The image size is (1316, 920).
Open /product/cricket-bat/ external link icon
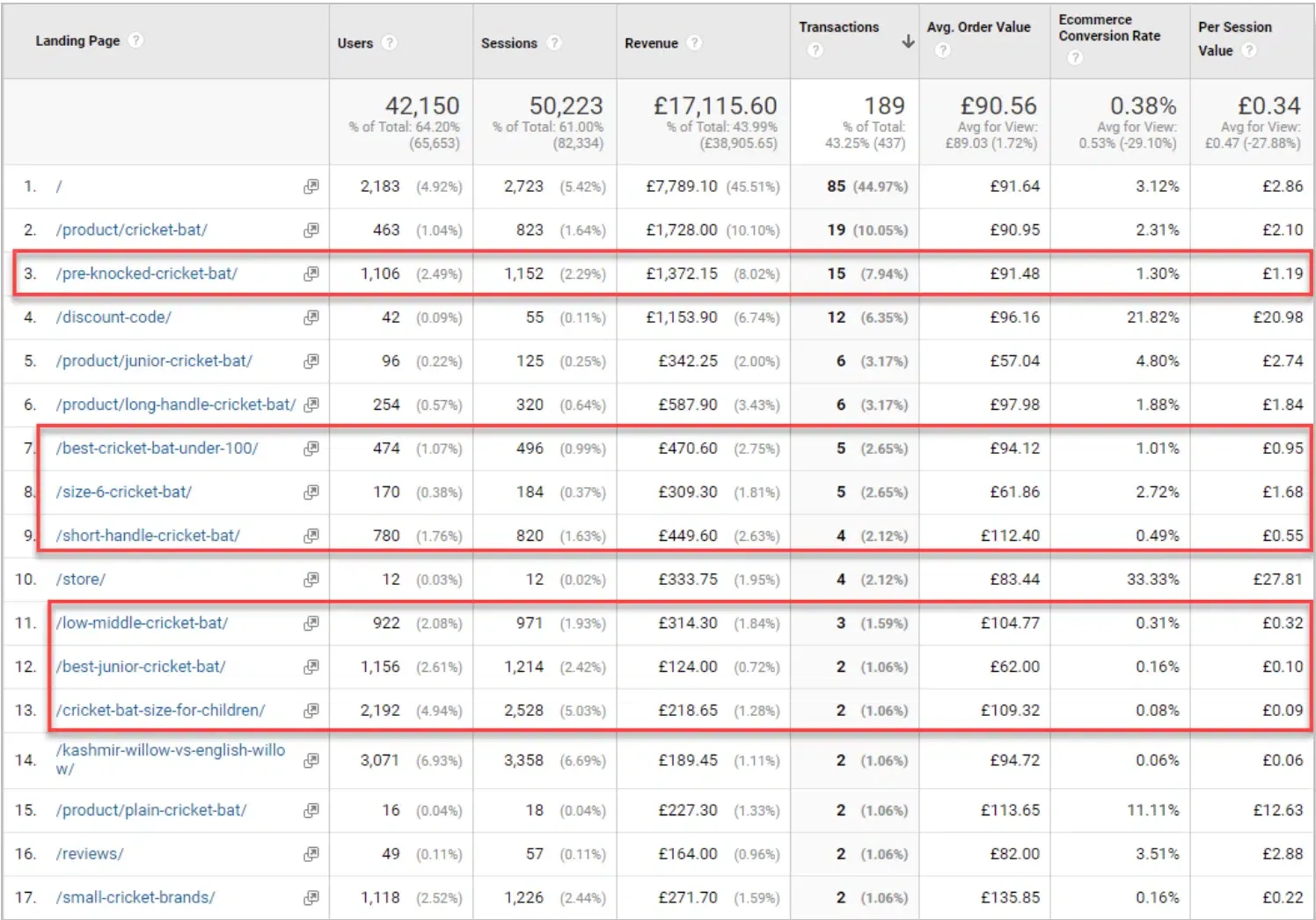(x=311, y=230)
